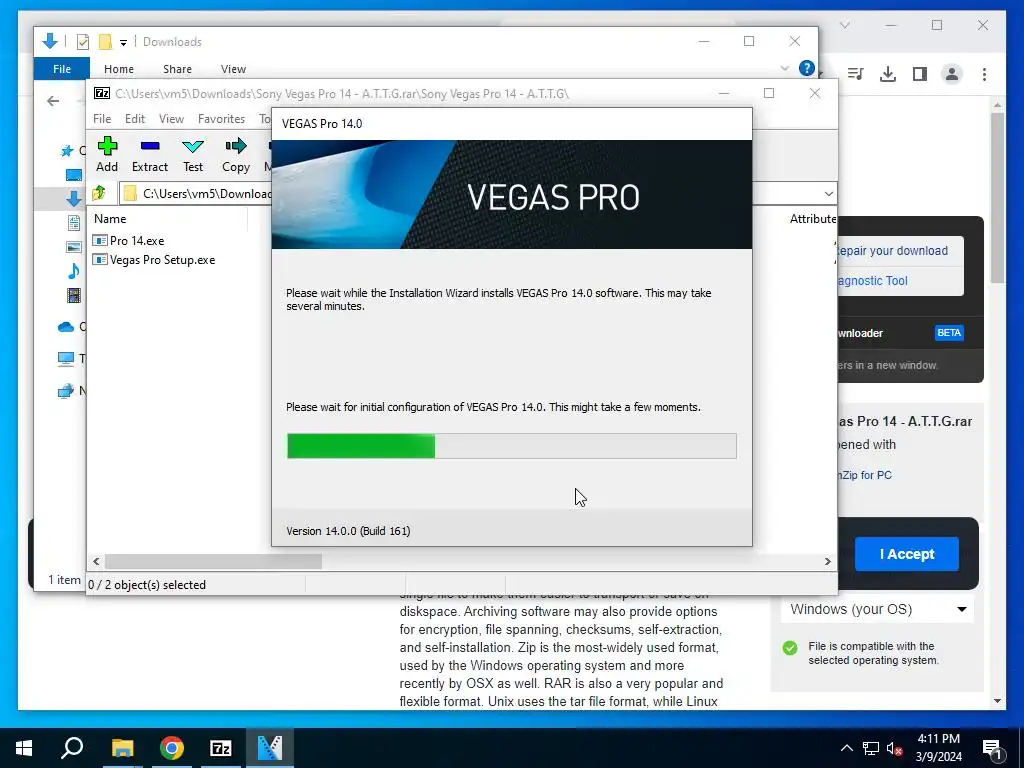
Task: Open the Favorites menu in 7-Zip
Action: pyautogui.click(x=221, y=119)
